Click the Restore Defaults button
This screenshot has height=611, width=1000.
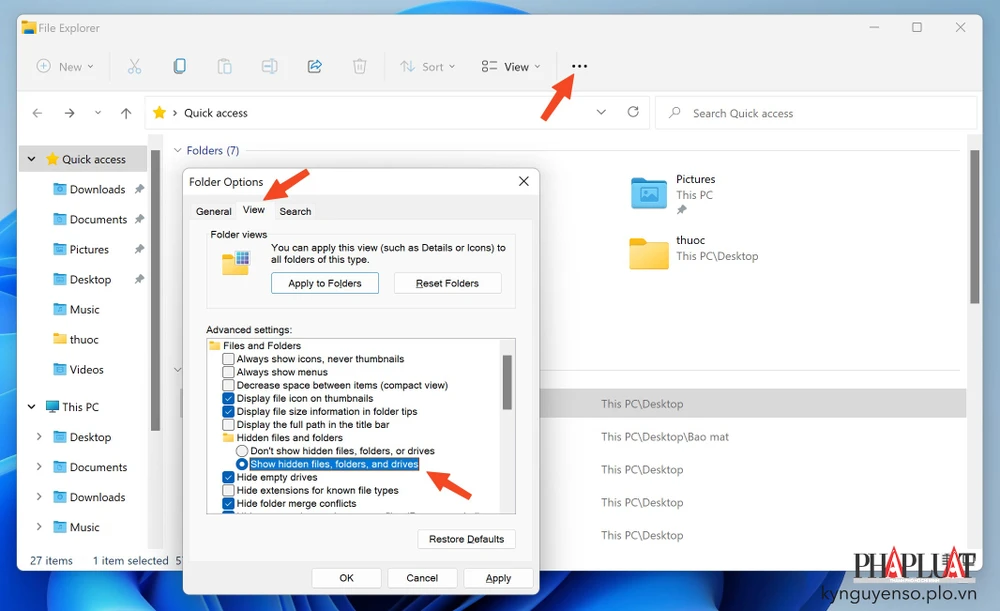pos(466,539)
